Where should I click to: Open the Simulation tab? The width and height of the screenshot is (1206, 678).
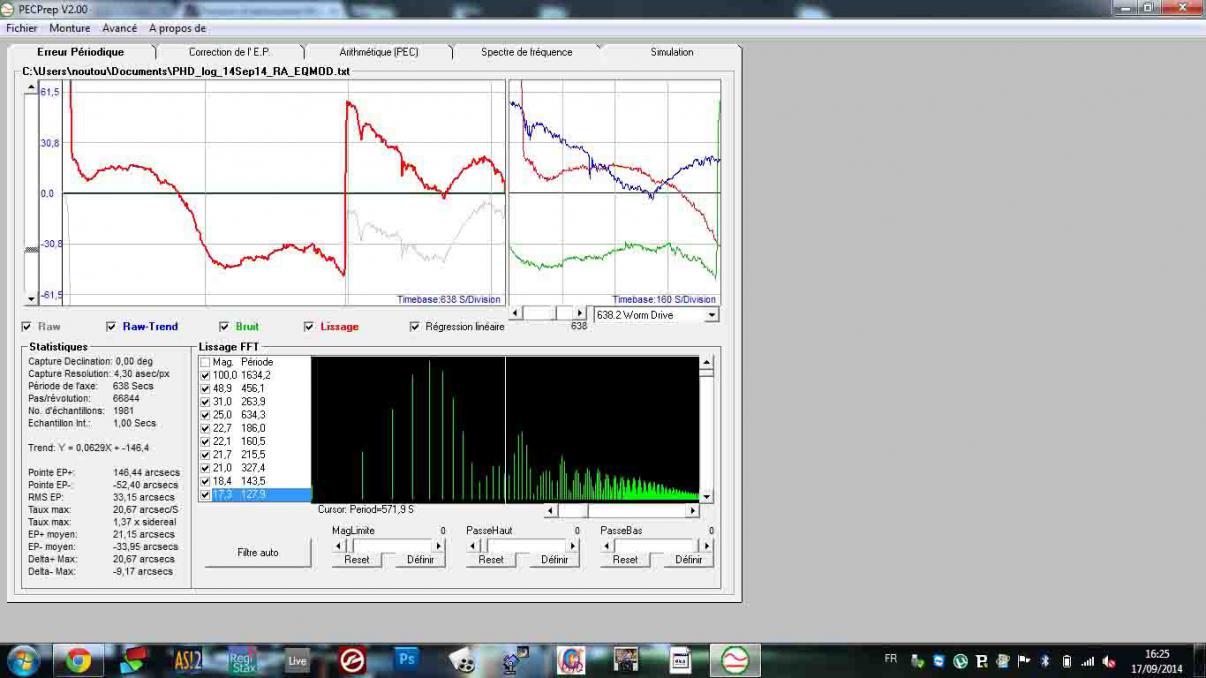tap(672, 52)
